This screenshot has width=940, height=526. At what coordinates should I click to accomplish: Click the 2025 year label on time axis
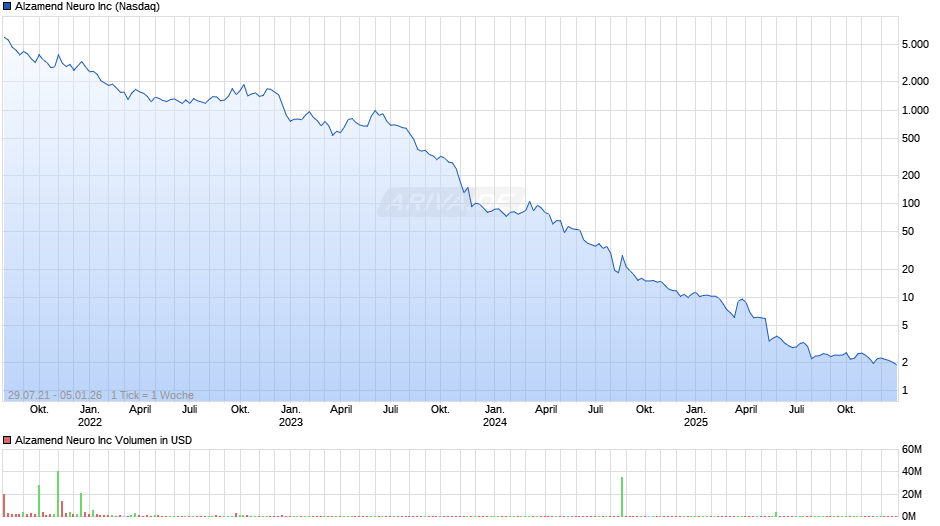click(695, 422)
